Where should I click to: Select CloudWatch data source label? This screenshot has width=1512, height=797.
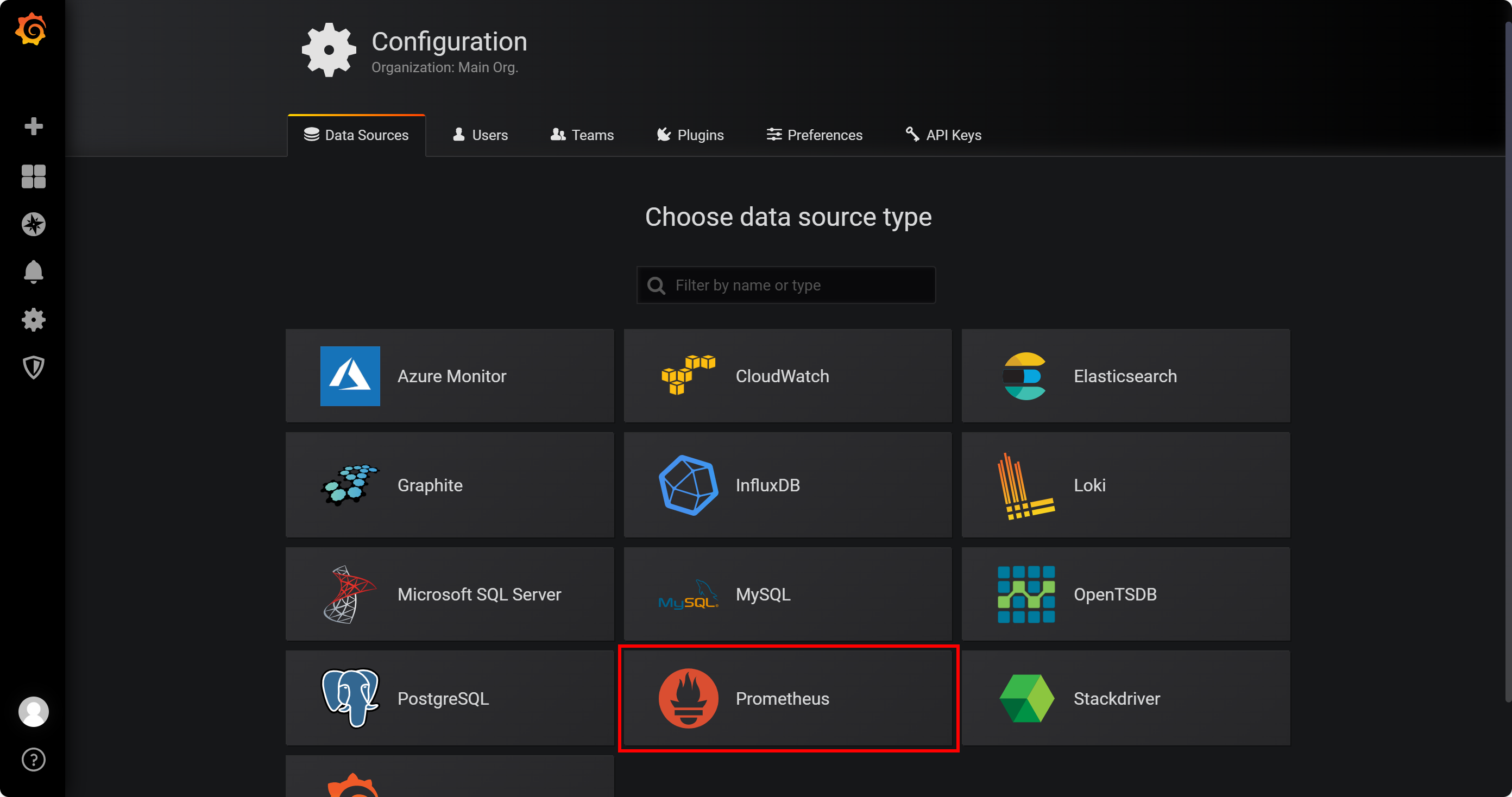pyautogui.click(x=783, y=376)
